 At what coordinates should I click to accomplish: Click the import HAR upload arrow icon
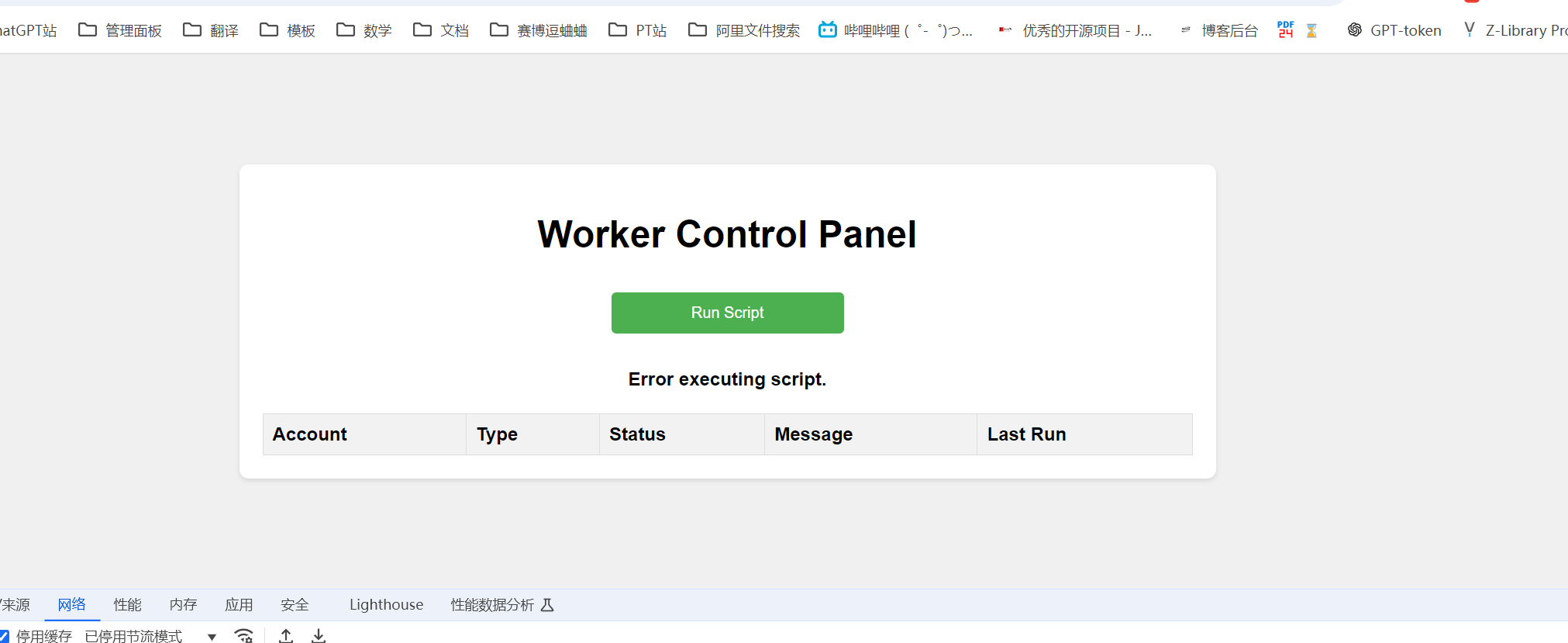(x=286, y=636)
